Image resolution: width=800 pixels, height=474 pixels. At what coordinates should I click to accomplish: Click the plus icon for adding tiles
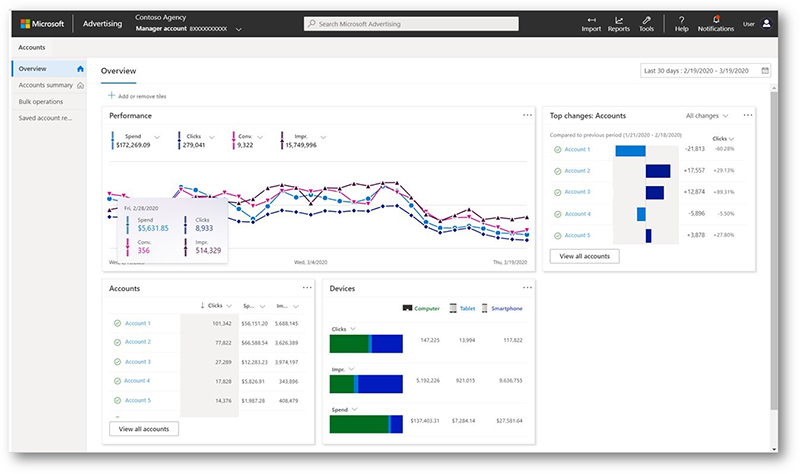point(111,95)
